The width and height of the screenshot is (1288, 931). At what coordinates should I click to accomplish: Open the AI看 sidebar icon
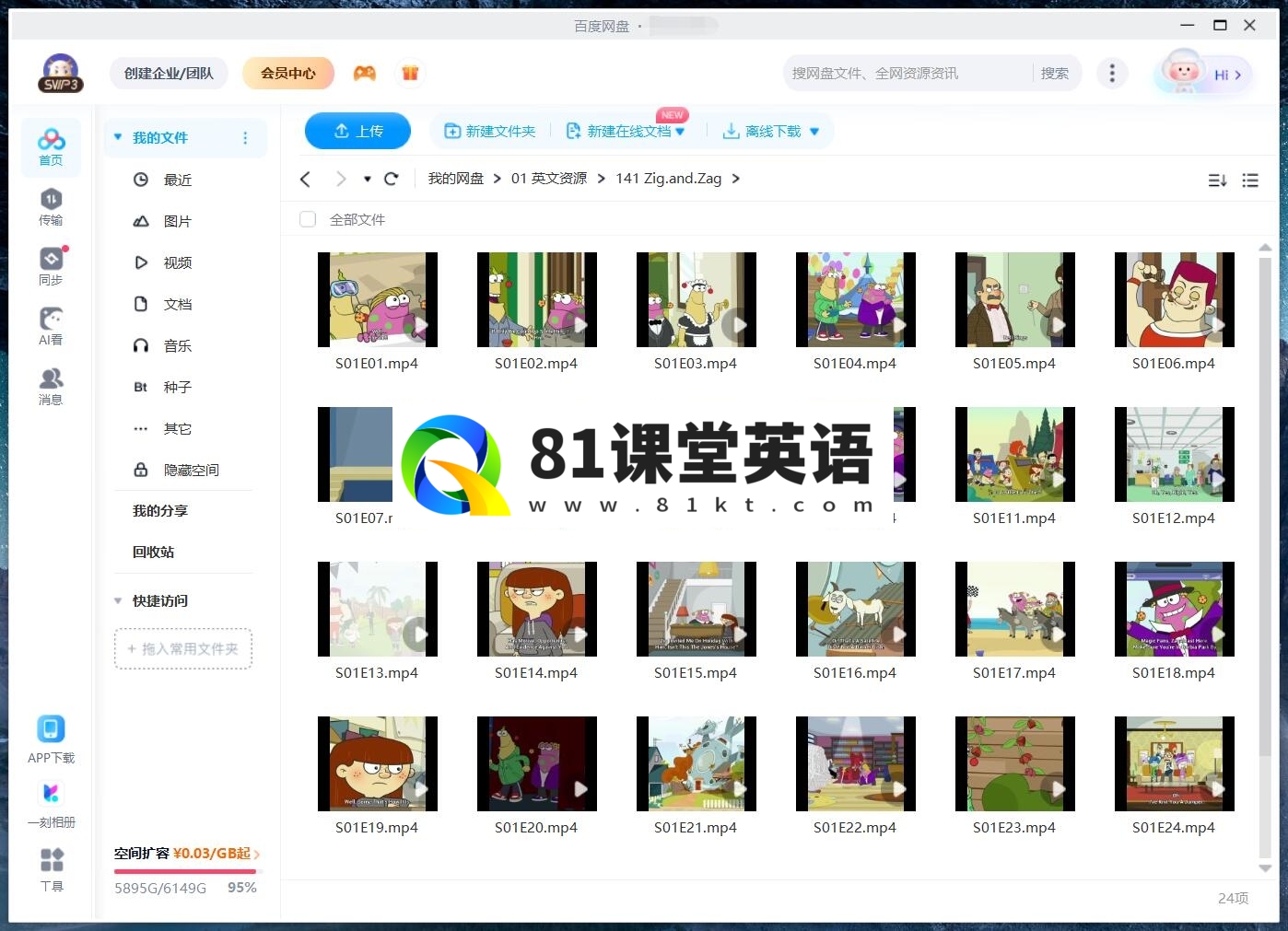51,327
